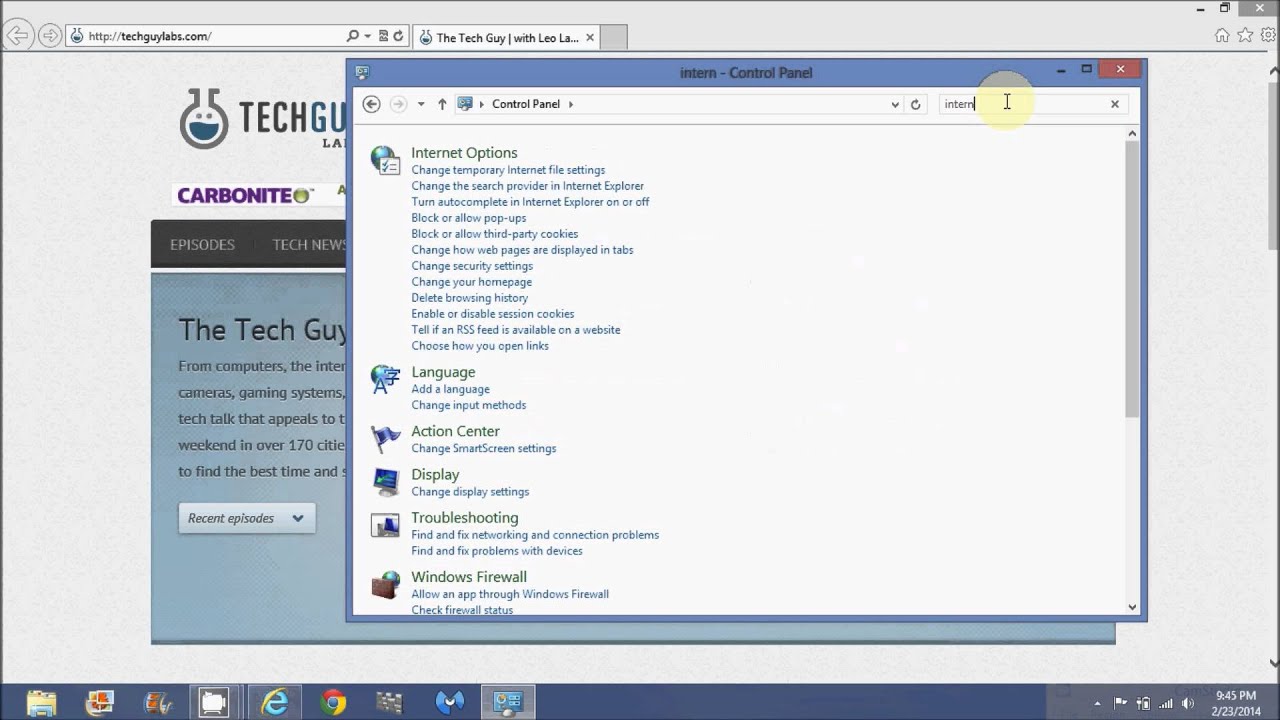Click Internet Explorer back button
Image resolution: width=1280 pixels, height=720 pixels.
[x=18, y=36]
